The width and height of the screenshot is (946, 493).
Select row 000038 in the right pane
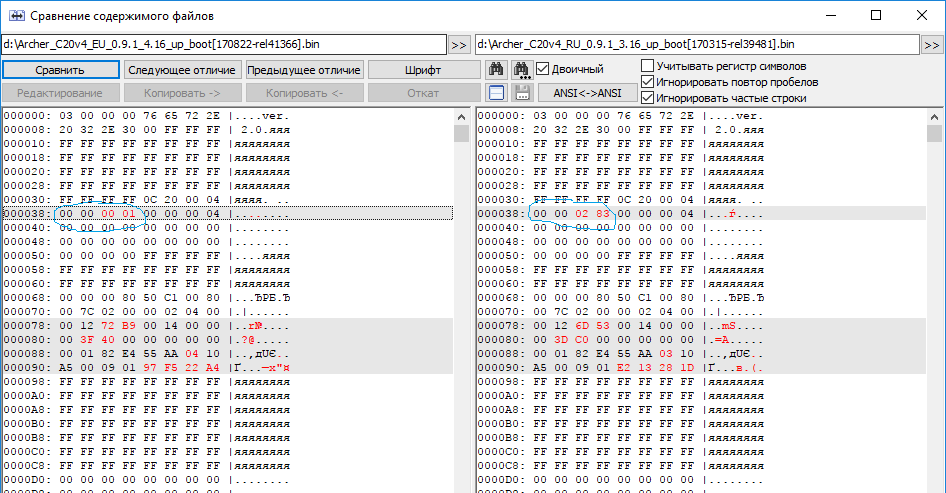pos(701,214)
